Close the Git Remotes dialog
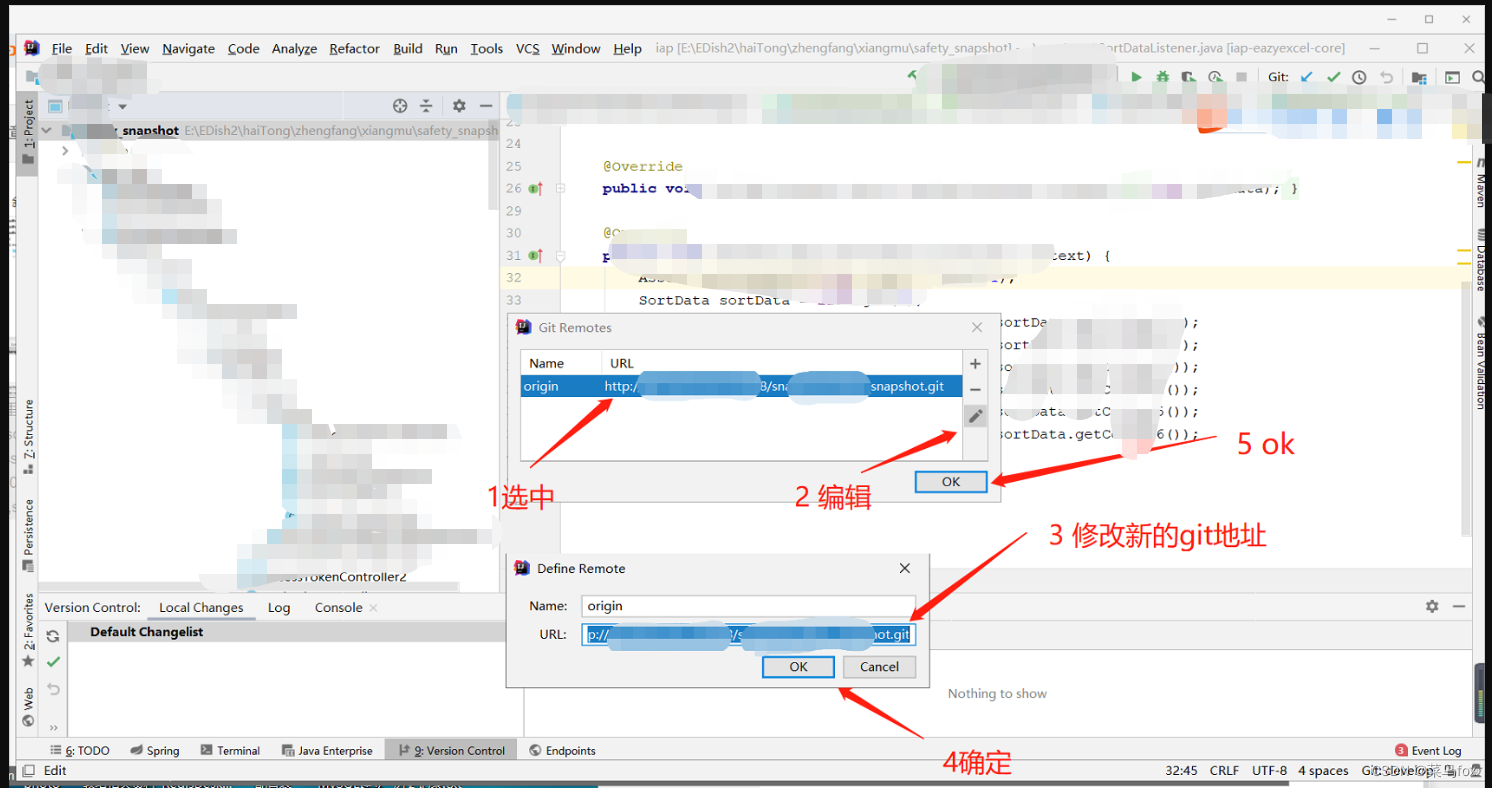1492x788 pixels. tap(977, 327)
